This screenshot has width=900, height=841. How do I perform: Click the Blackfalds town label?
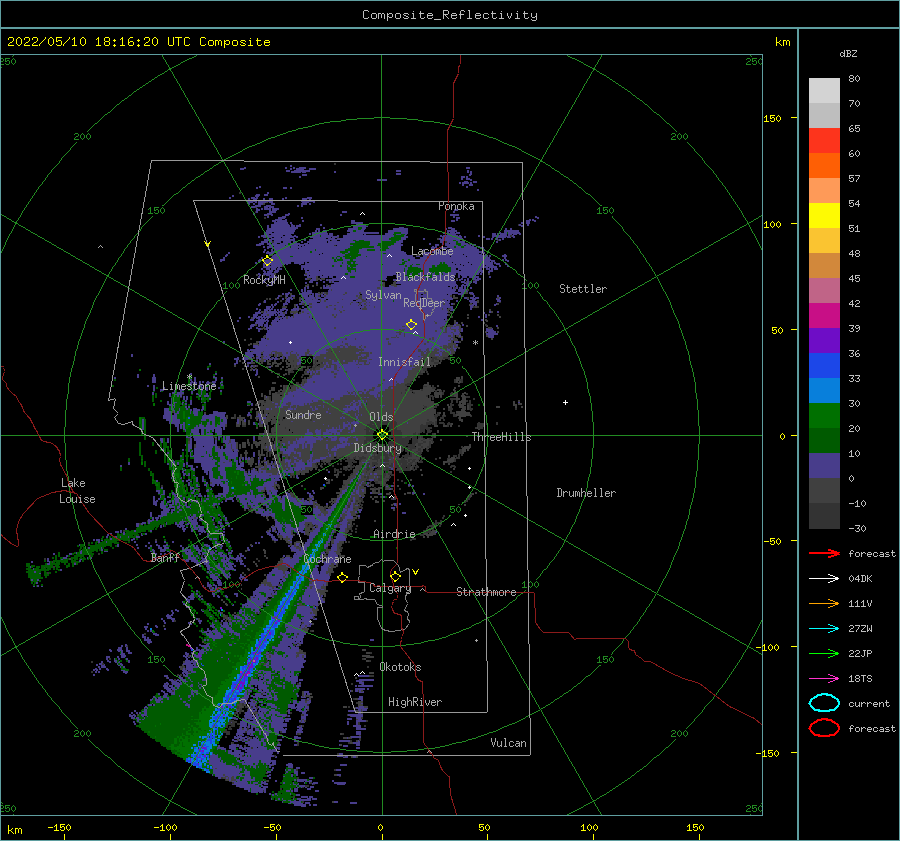[425, 277]
